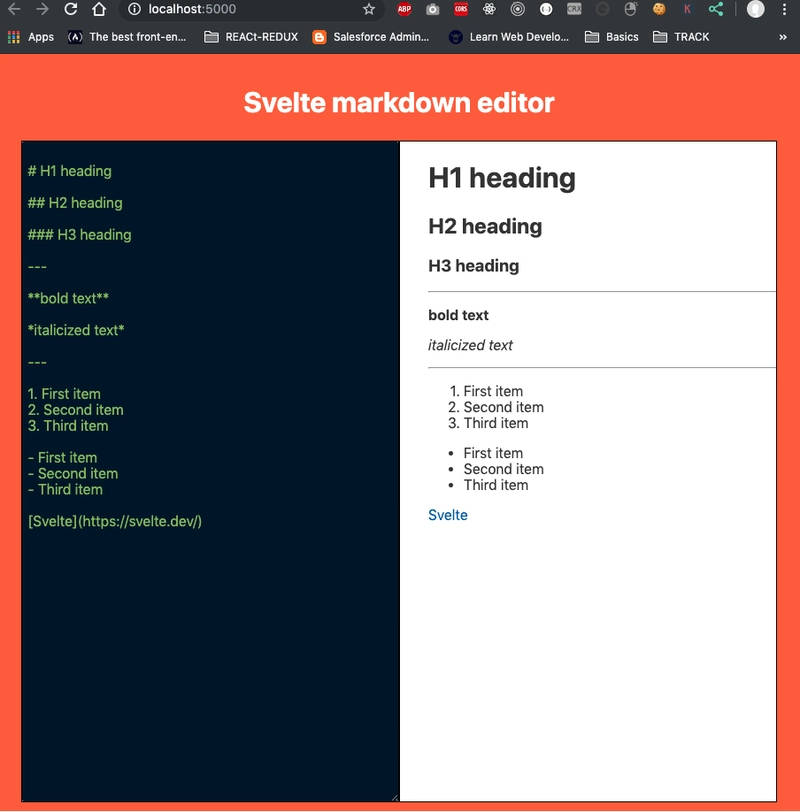800x812 pixels.
Task: Open the browser home page
Action: click(99, 9)
